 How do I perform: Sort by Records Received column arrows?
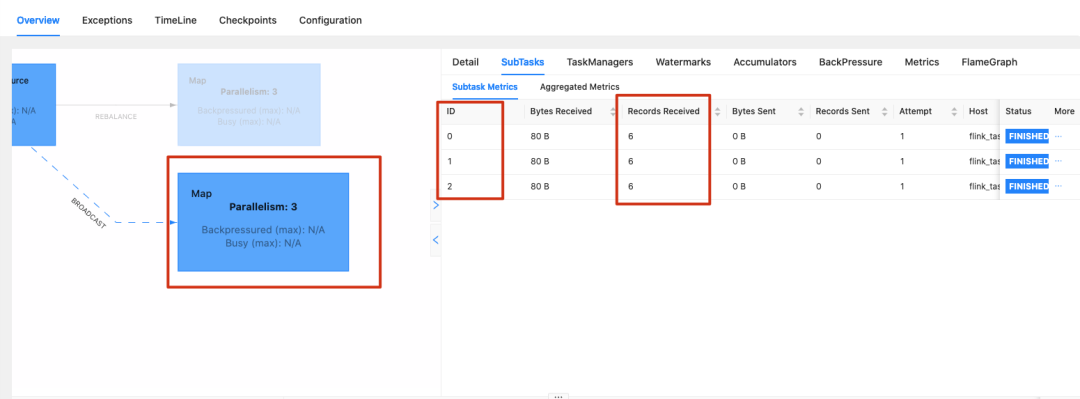click(718, 112)
